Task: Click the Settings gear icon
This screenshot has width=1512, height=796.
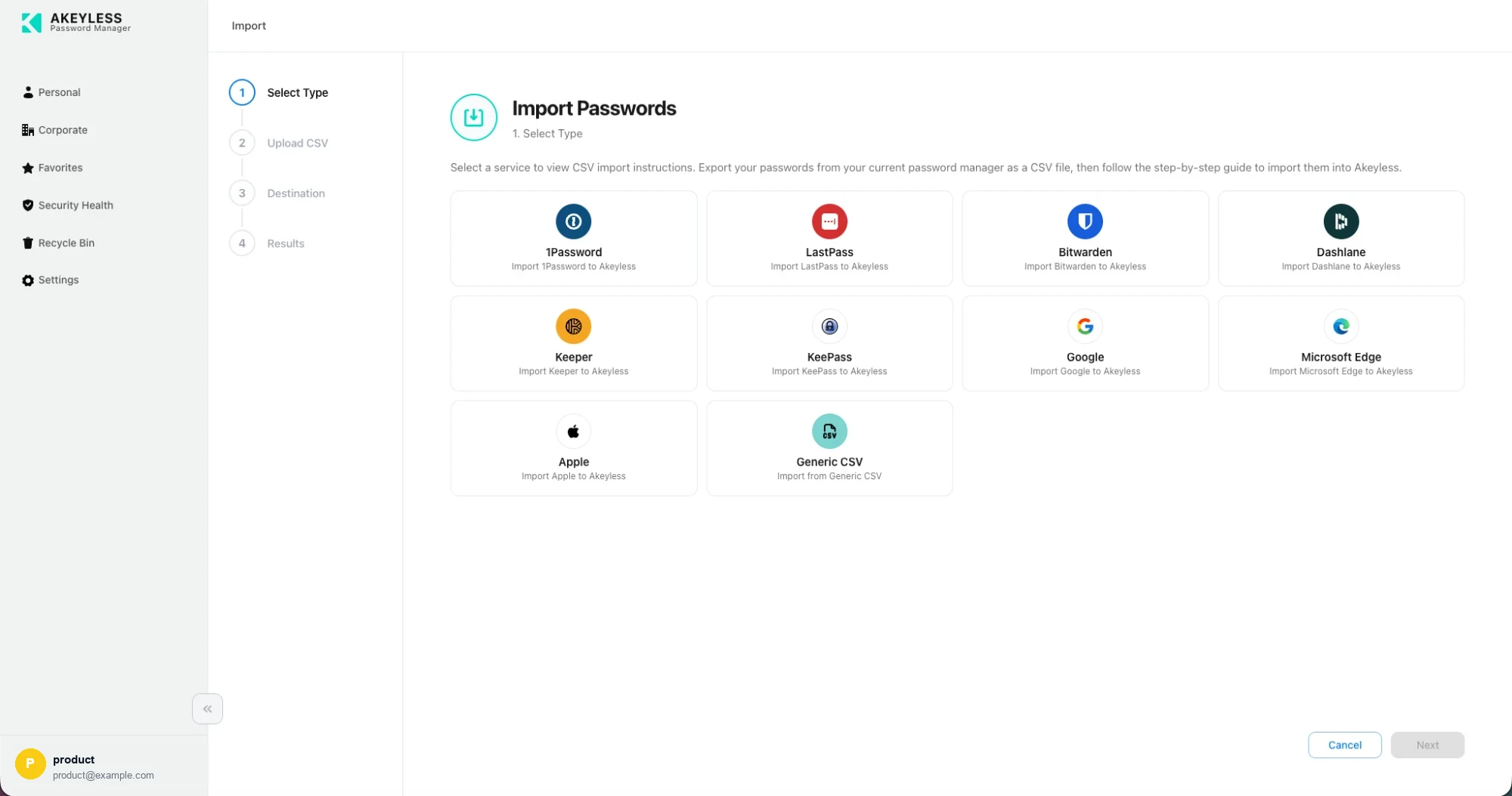Action: pos(28,280)
